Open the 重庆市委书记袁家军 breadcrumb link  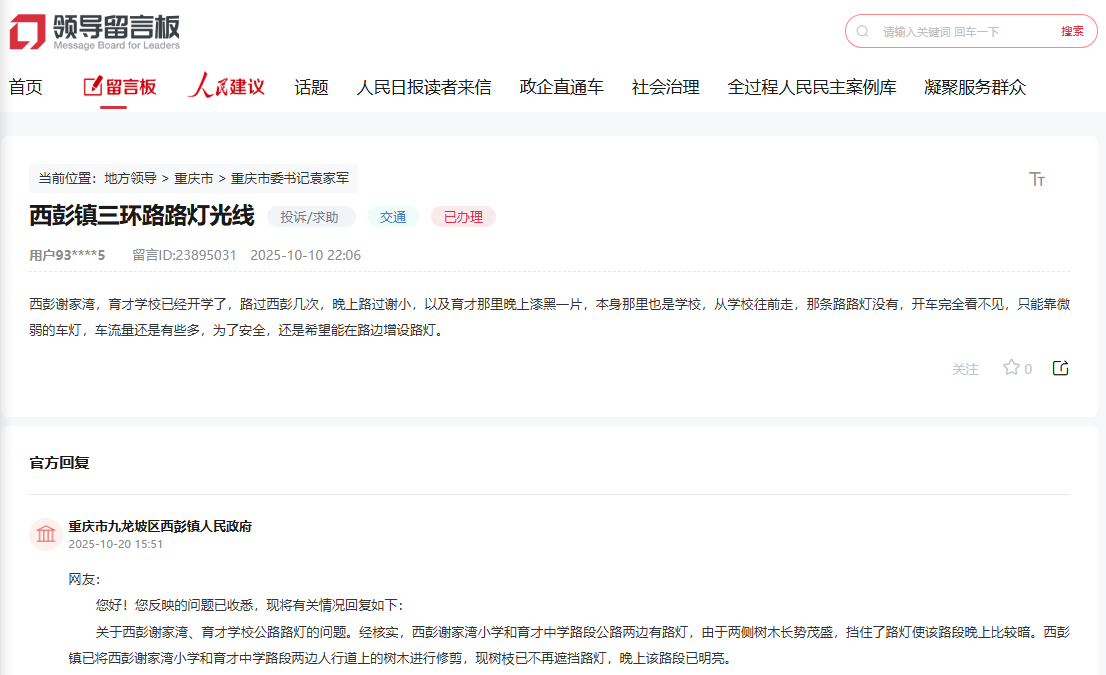[288, 179]
